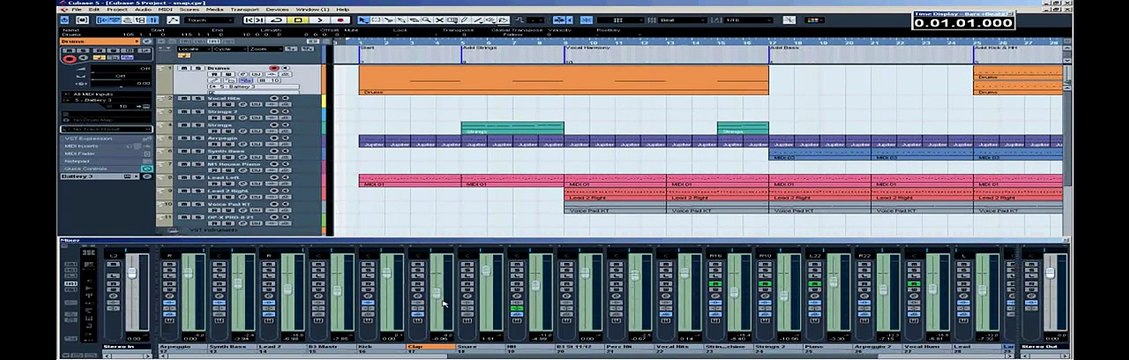This screenshot has height=360, width=1129.
Task: Open the All MIDI Inputs dropdown
Action: tap(106, 94)
